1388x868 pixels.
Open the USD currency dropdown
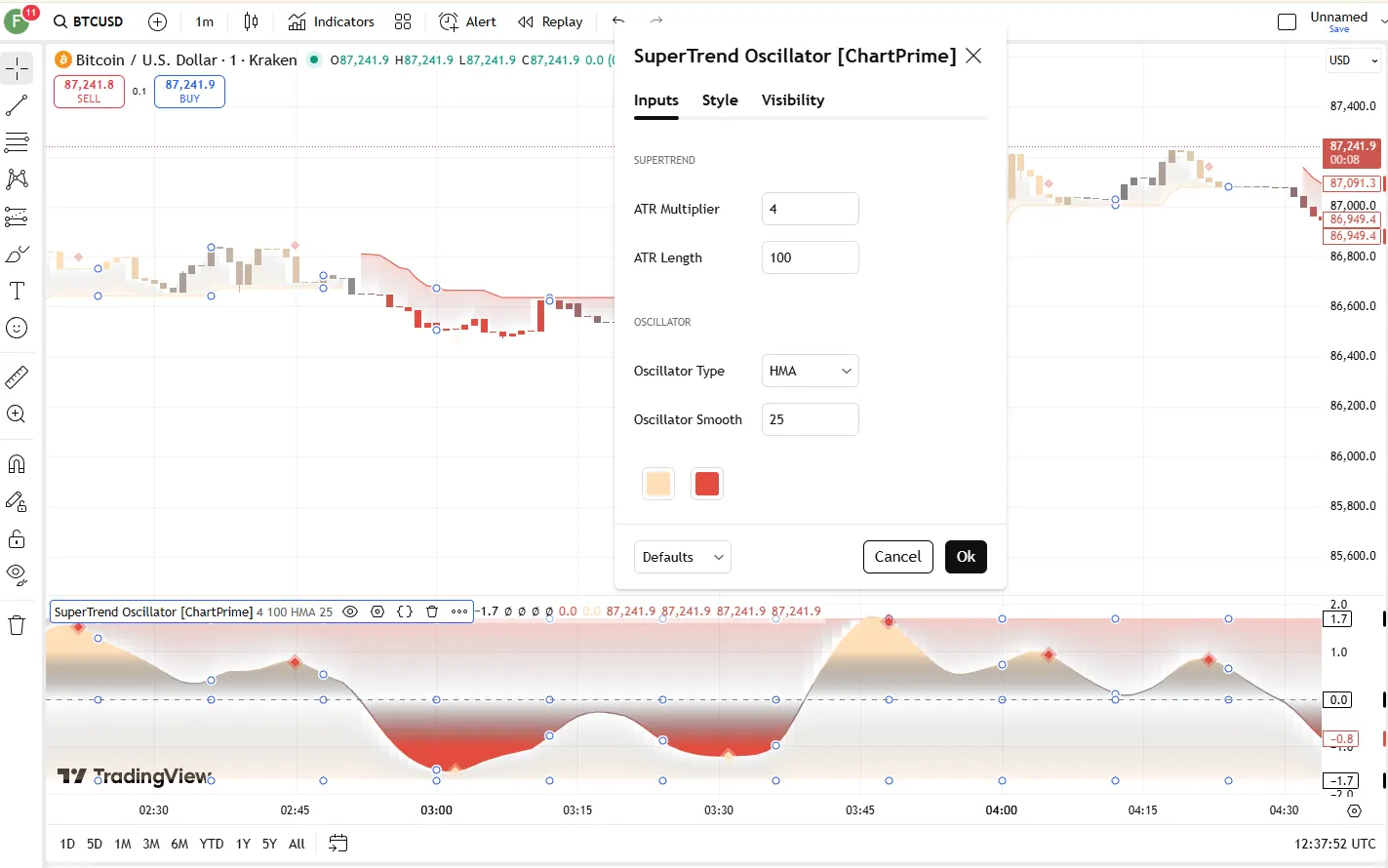[x=1353, y=60]
